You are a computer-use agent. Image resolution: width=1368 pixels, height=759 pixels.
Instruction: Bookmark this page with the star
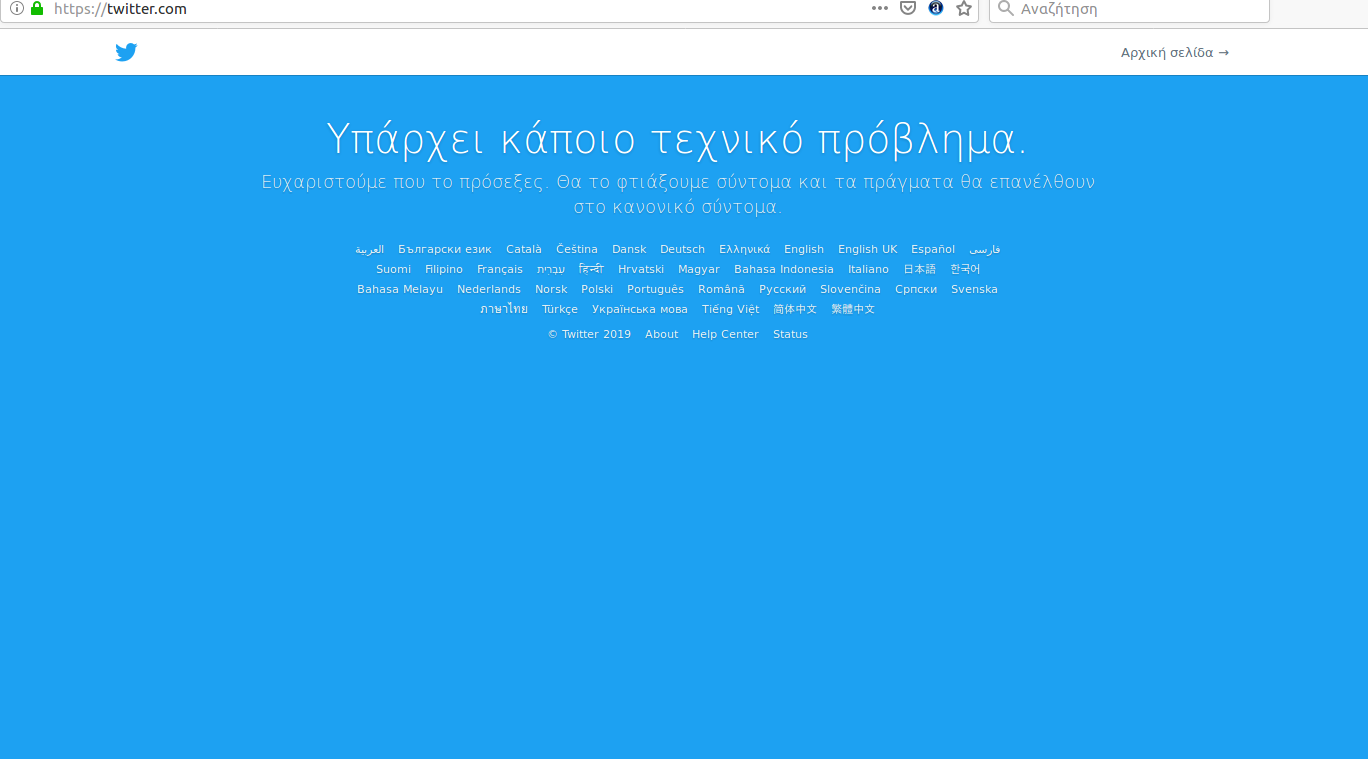(964, 9)
